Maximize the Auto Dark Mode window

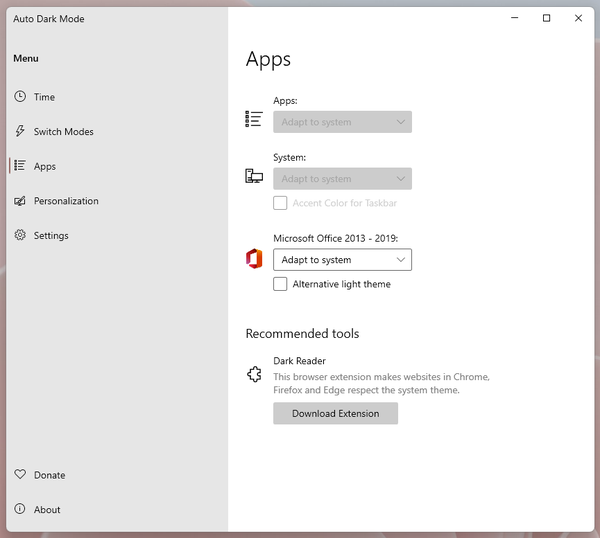(546, 18)
